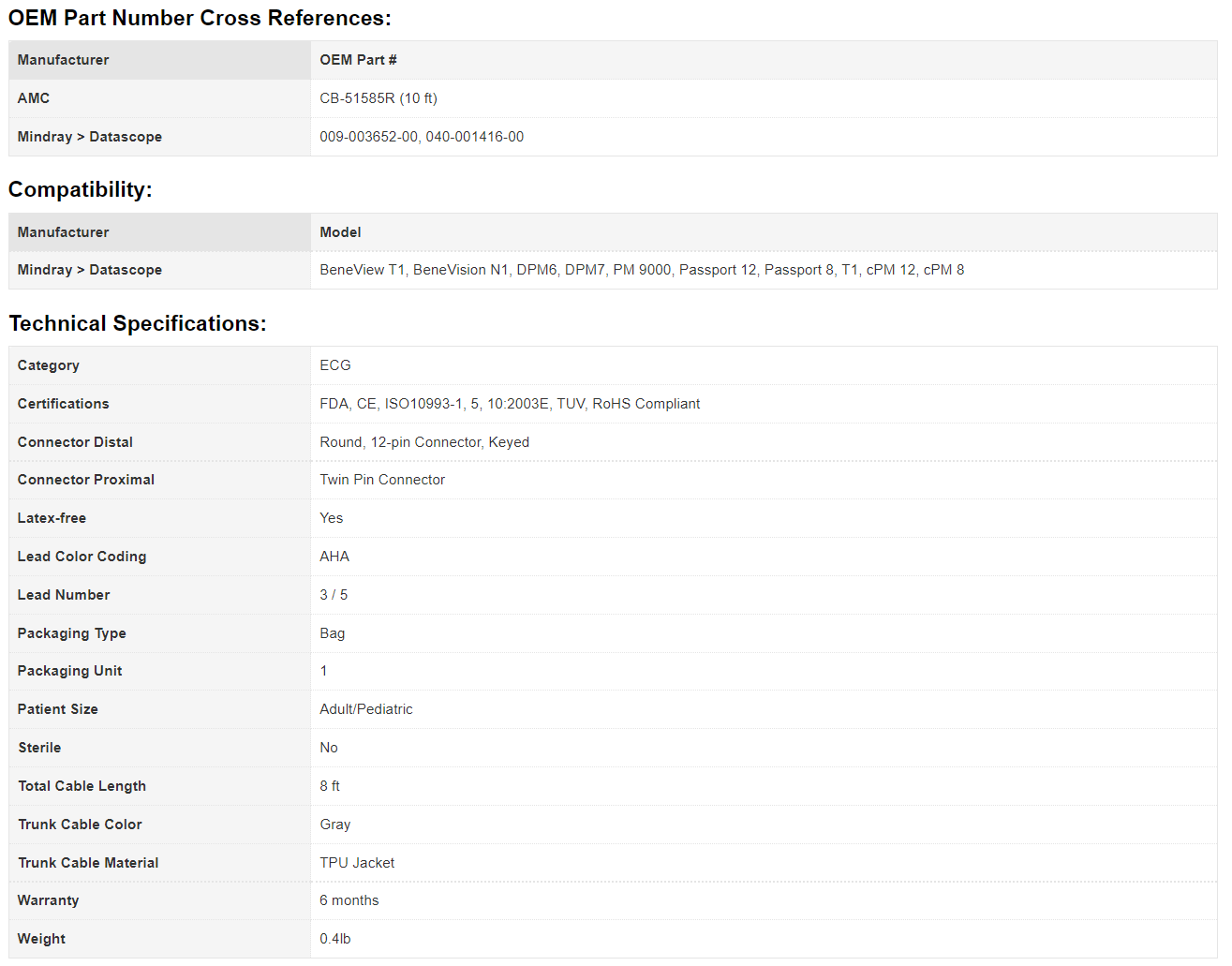Viewport: 1232px width, 966px height.
Task: Select the 'Connector Proximal' label
Action: [x=86, y=480]
